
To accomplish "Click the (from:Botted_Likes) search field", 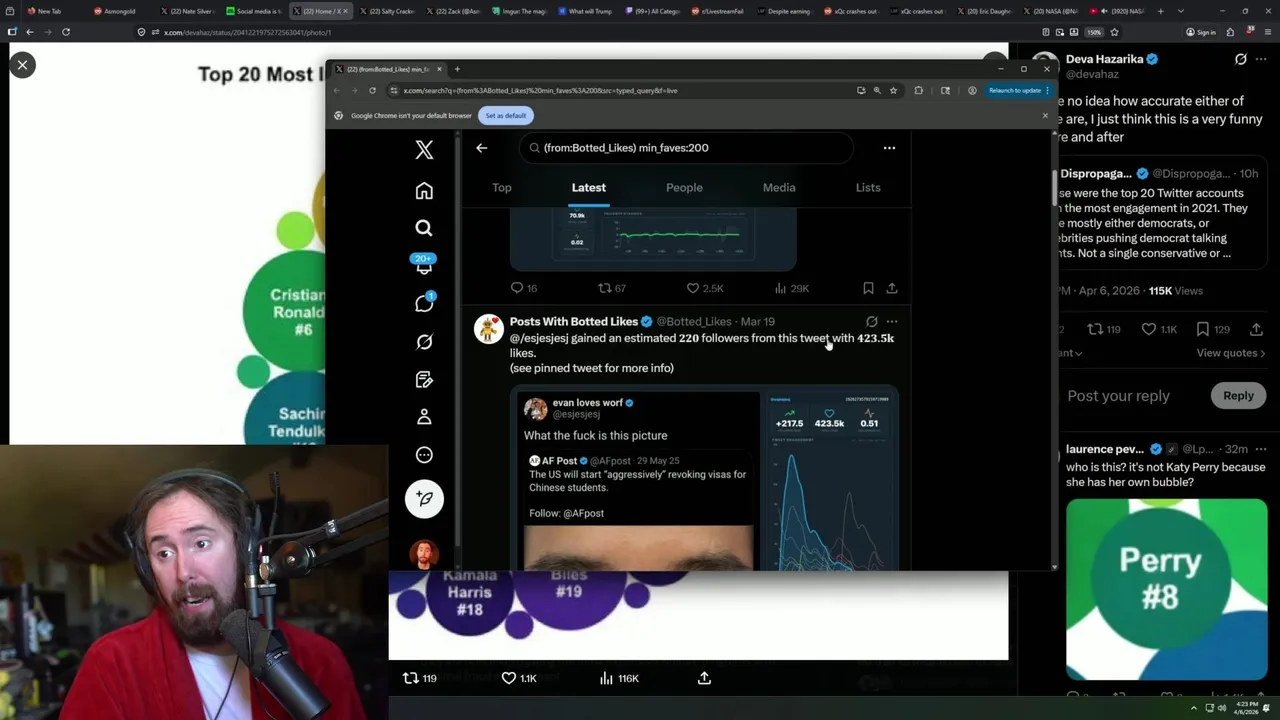I will 686,148.
